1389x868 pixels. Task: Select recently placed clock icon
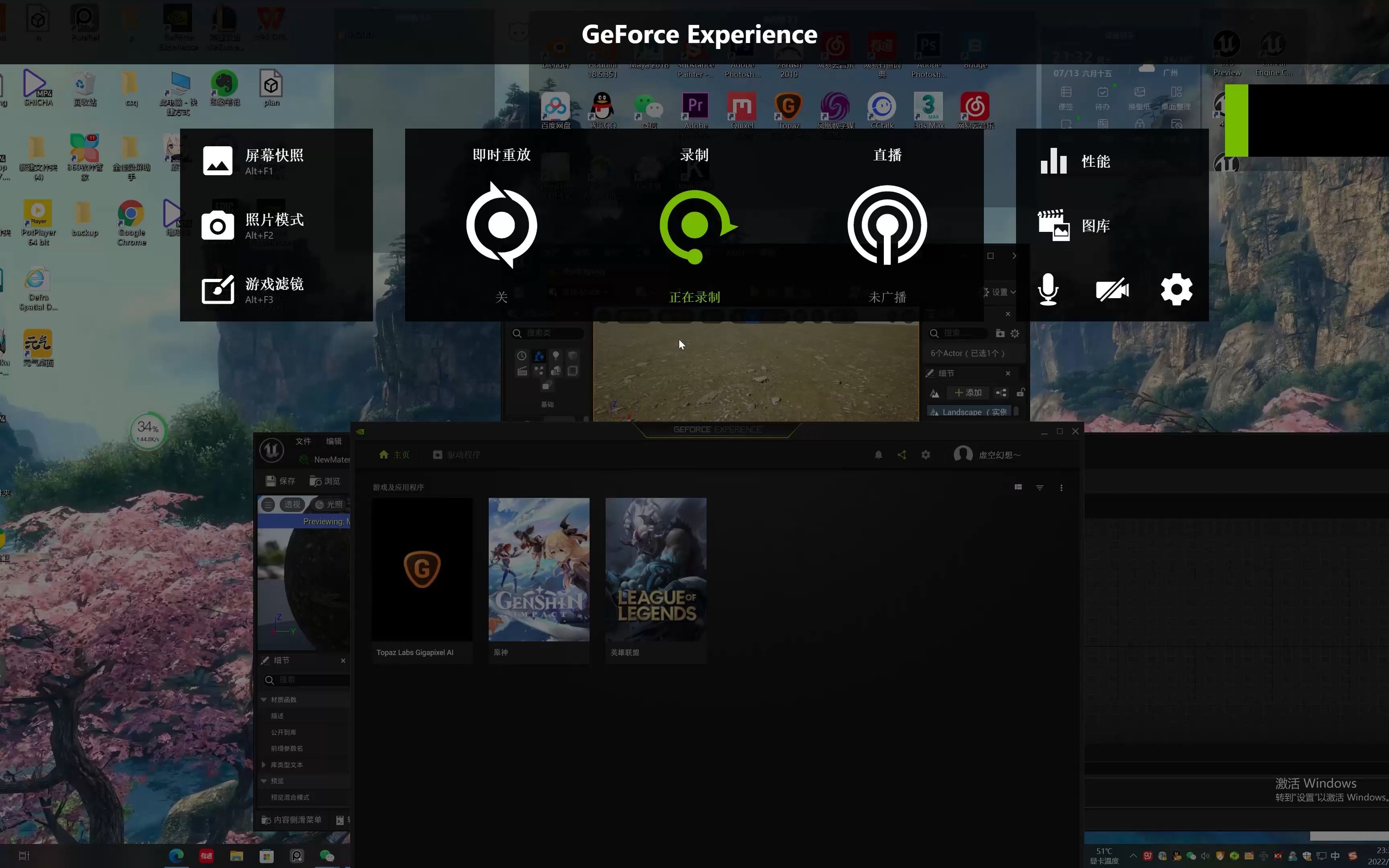click(x=521, y=356)
